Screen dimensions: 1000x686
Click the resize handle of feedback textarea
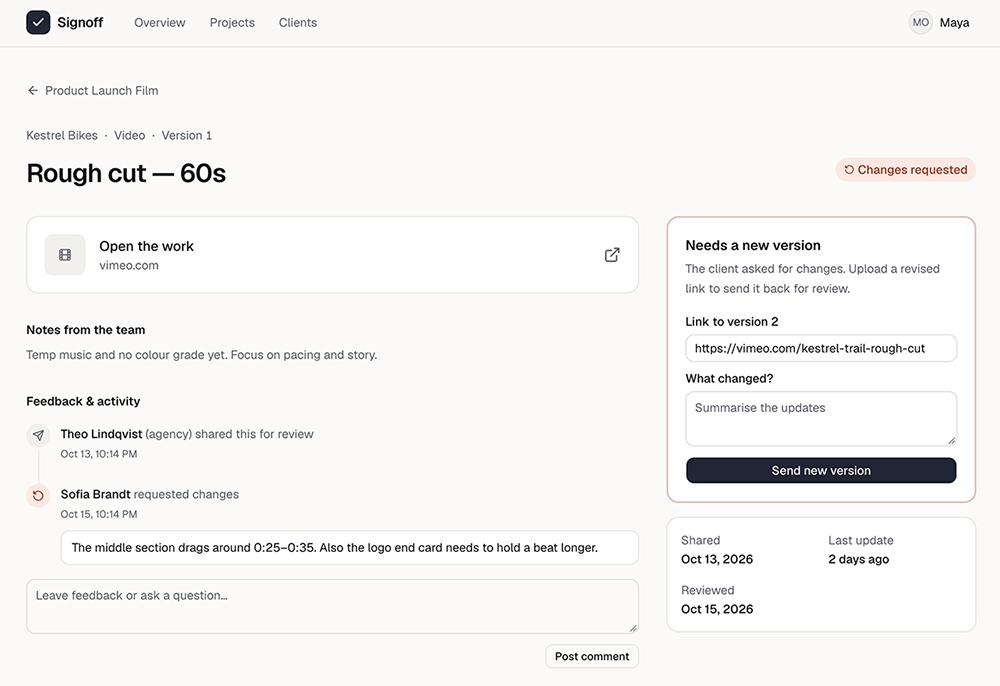633,628
